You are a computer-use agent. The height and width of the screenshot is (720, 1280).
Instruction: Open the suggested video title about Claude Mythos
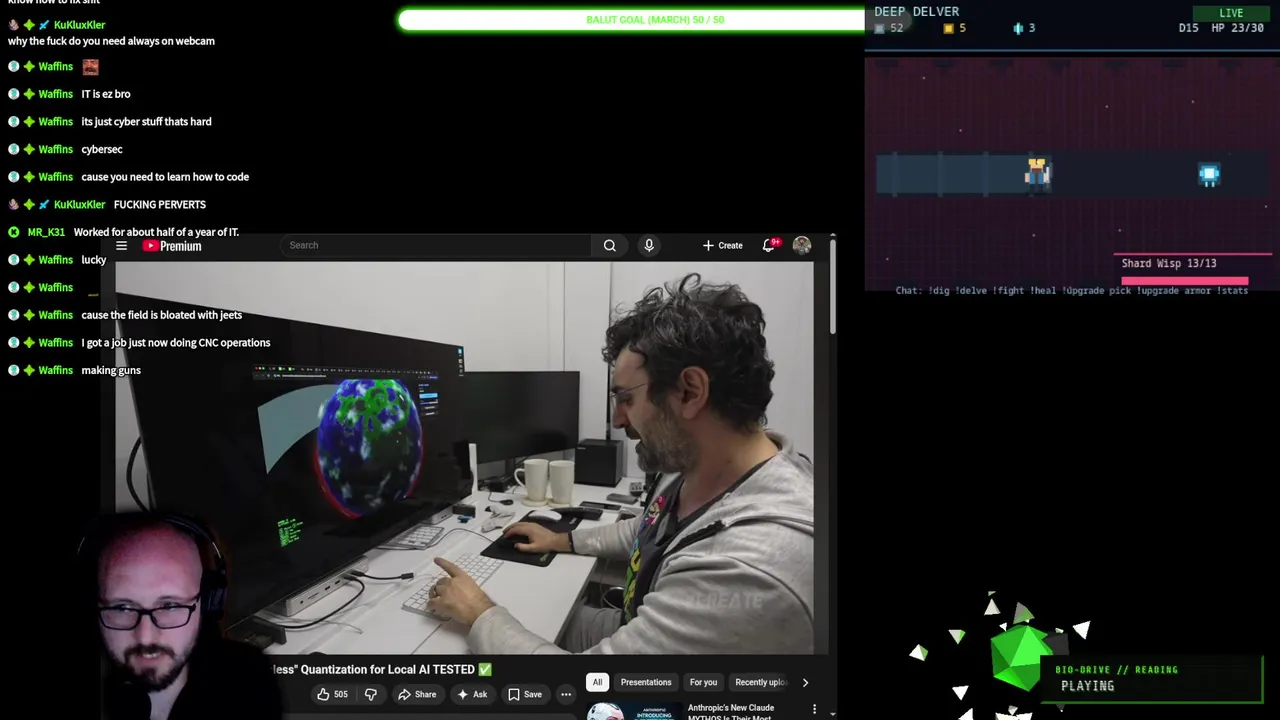pos(731,712)
